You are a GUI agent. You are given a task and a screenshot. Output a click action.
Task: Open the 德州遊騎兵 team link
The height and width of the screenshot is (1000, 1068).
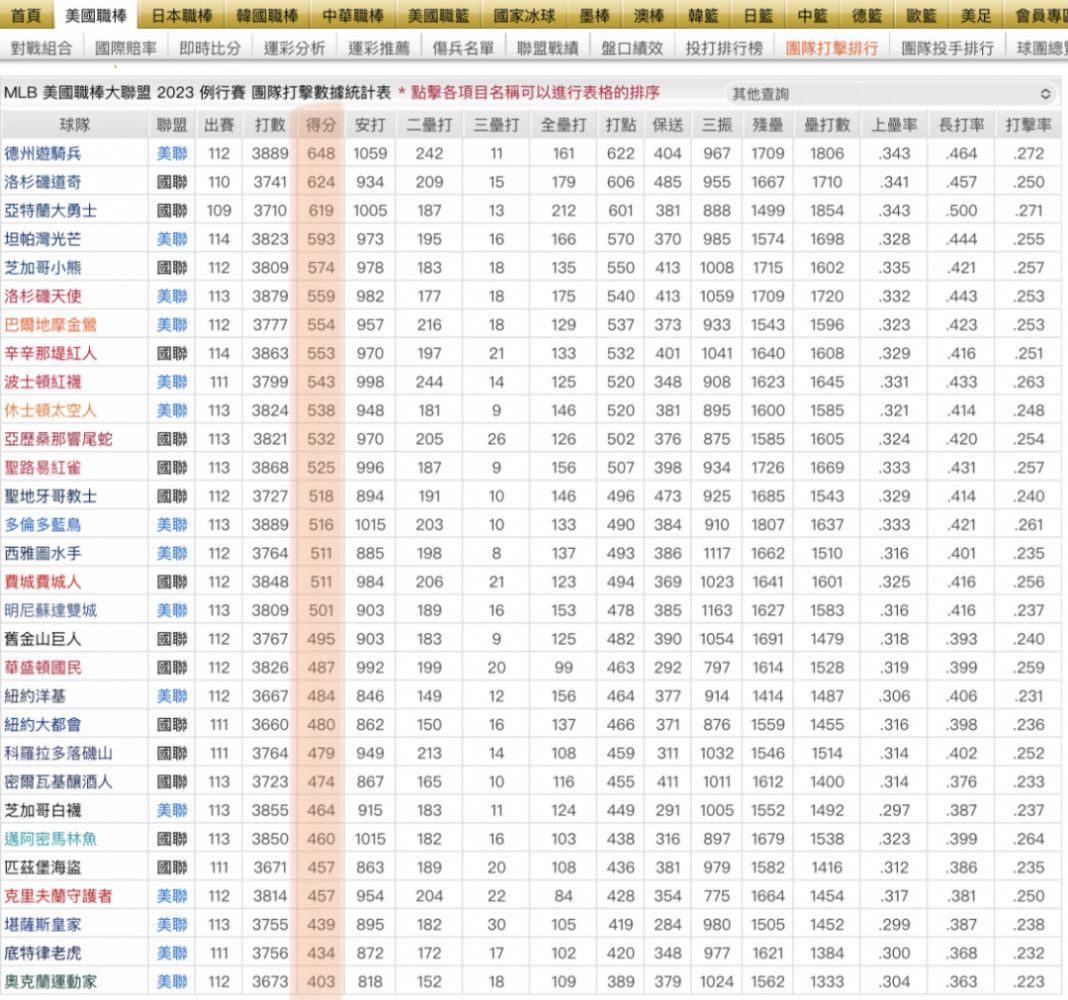coord(43,153)
